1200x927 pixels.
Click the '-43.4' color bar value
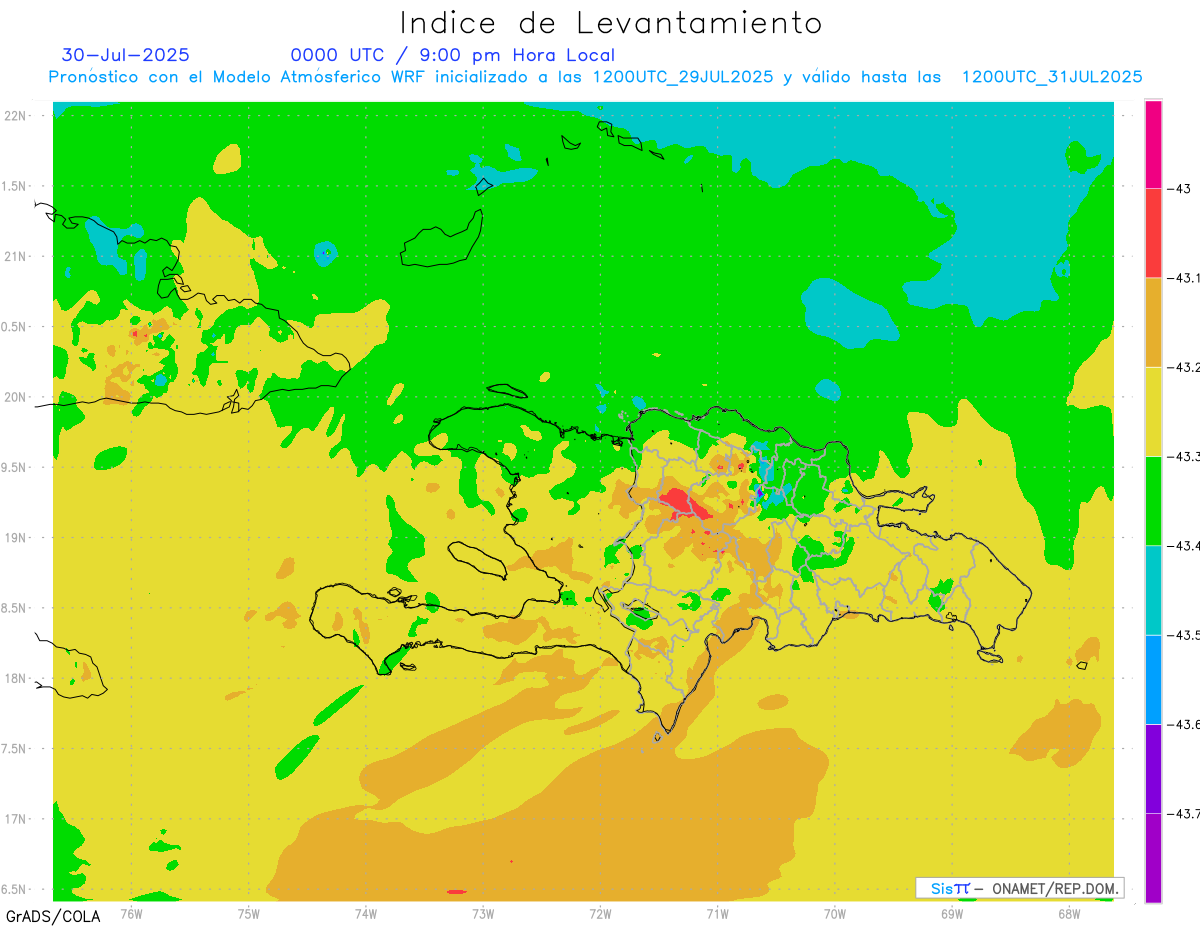point(1185,545)
